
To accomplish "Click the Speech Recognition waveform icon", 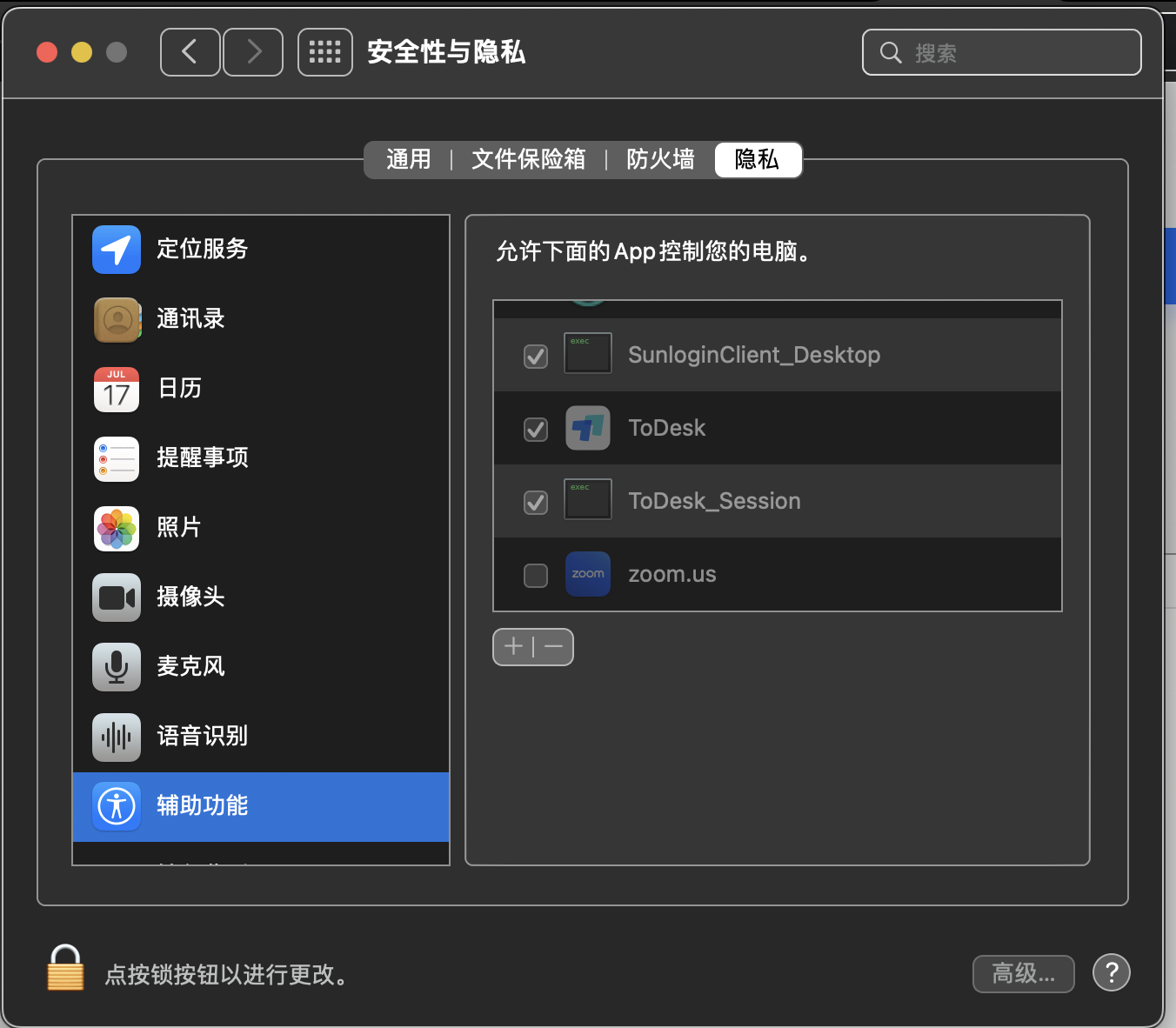I will pos(117,737).
